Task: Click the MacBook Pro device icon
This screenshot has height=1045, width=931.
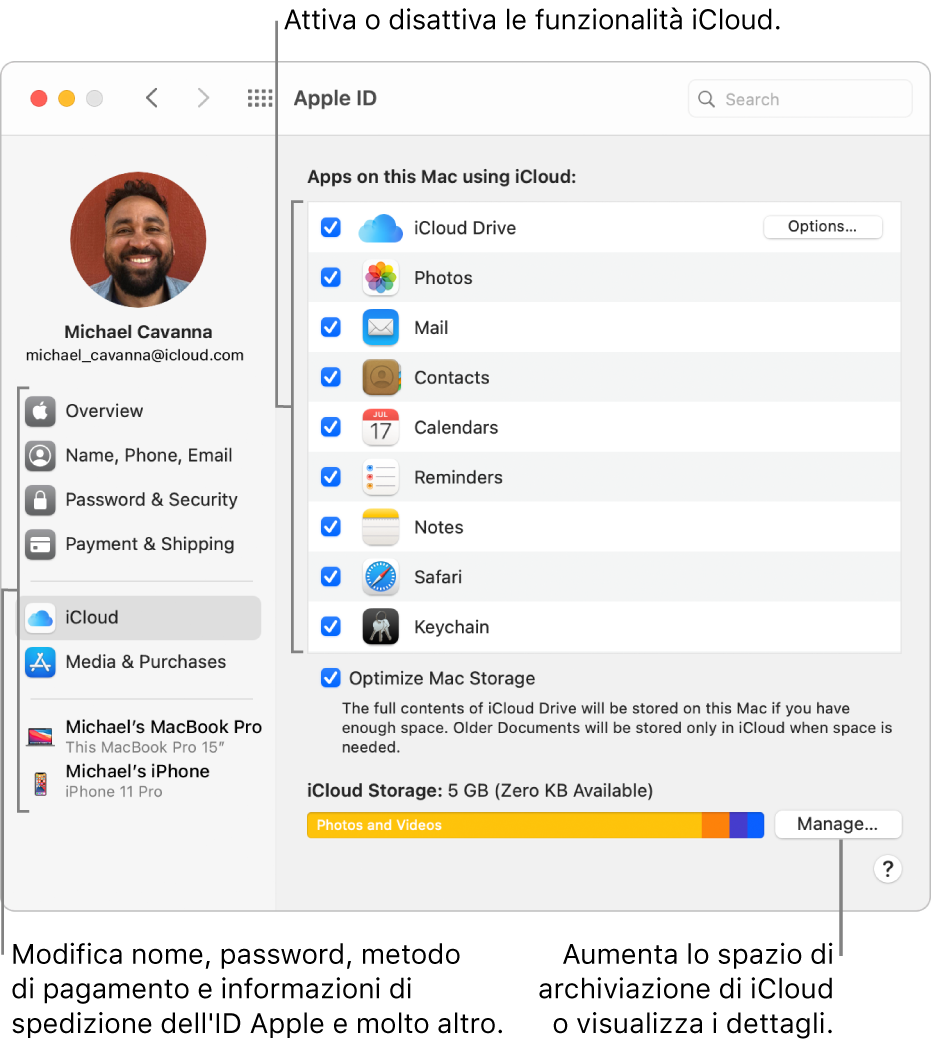Action: 41,736
